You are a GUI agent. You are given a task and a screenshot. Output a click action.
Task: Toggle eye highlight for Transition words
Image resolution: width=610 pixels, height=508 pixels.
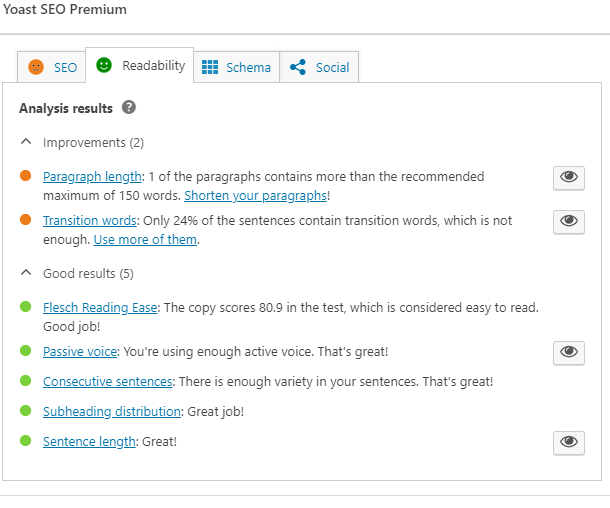pos(568,222)
